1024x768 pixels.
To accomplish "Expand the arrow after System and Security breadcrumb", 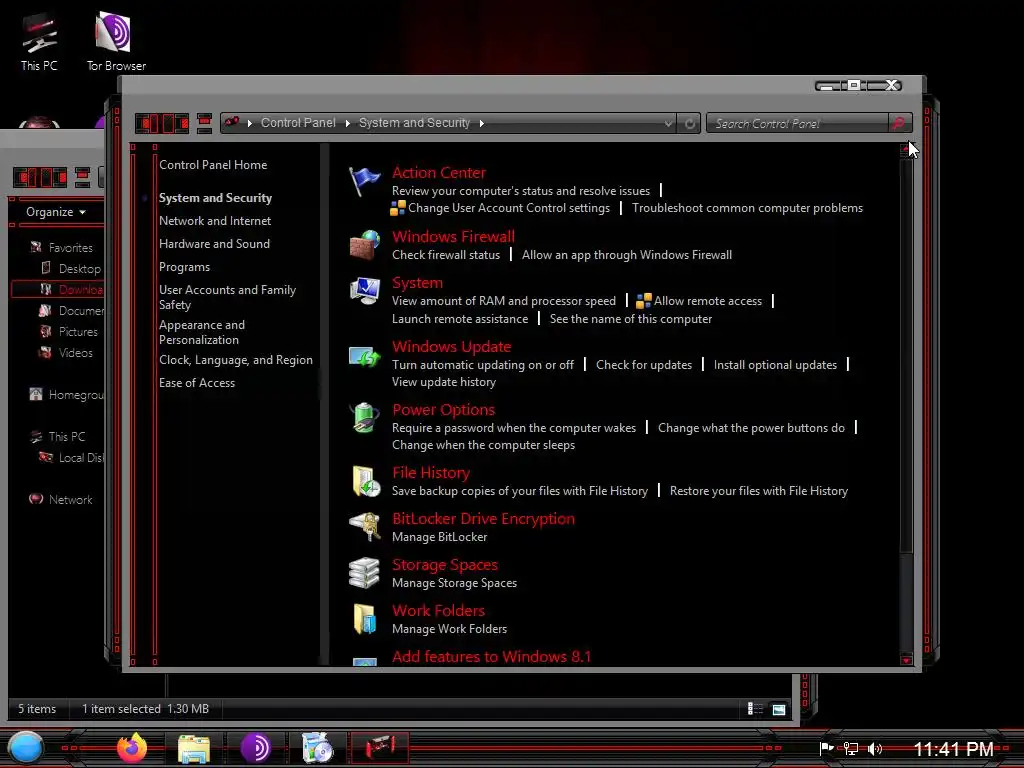I will click(x=482, y=123).
